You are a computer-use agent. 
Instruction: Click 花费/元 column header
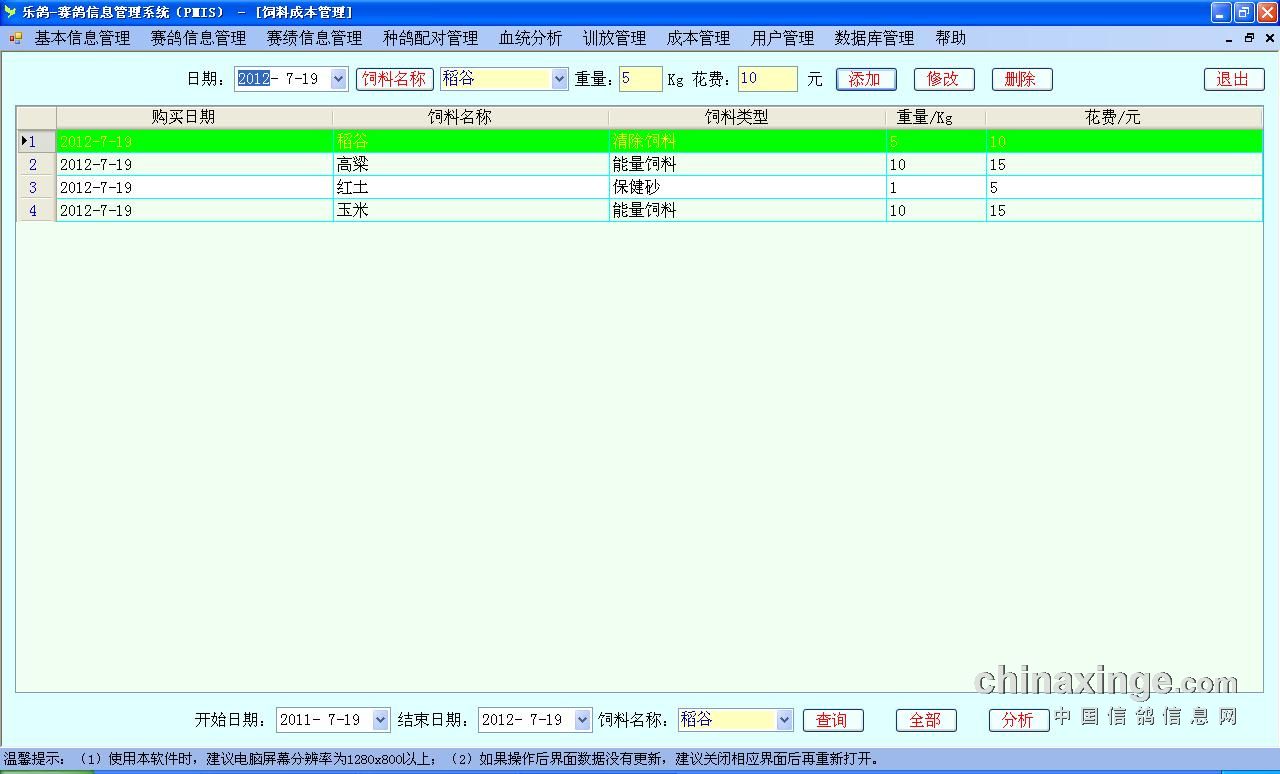tap(1124, 117)
